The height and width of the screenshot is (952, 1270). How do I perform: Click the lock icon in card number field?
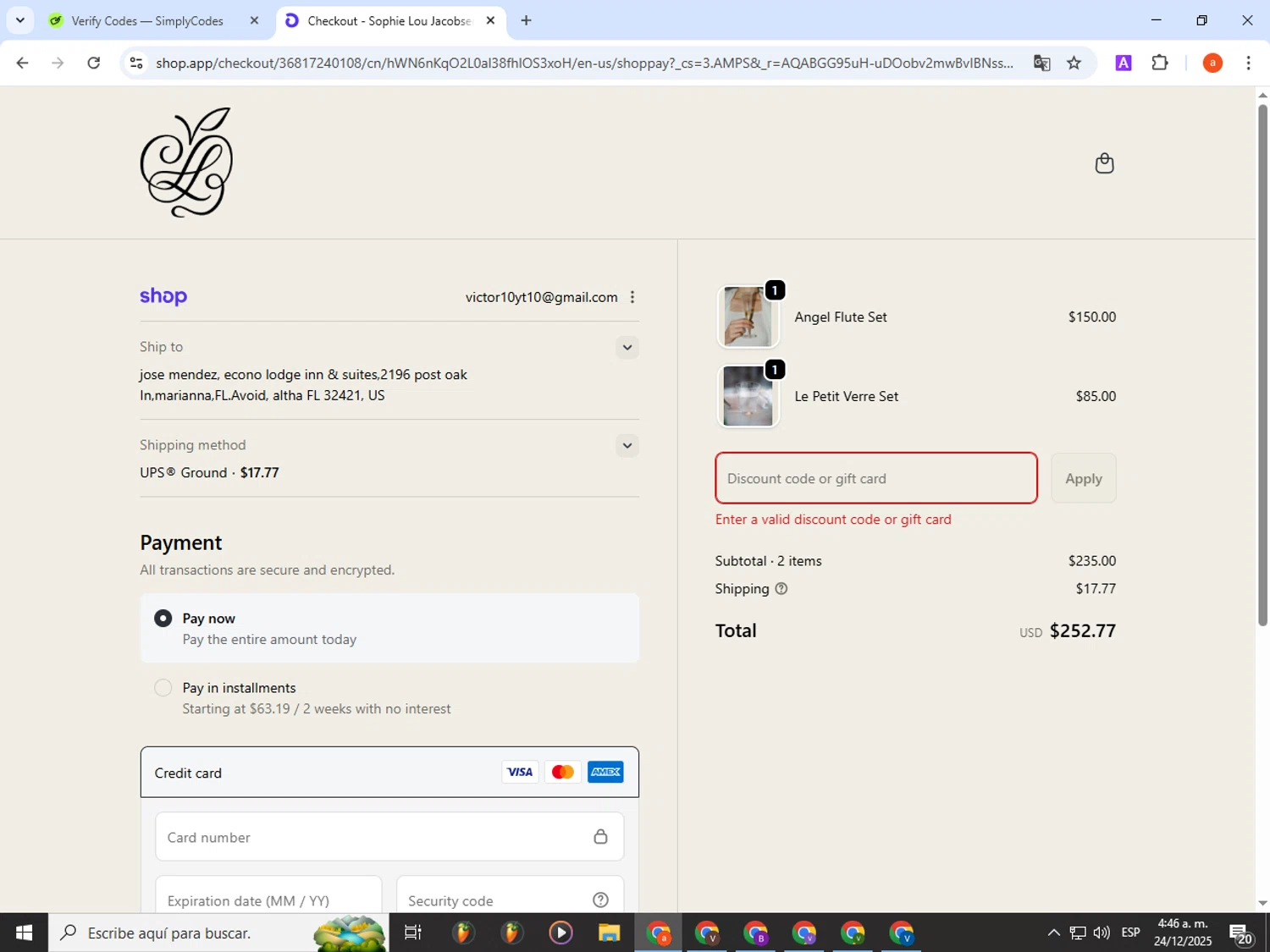point(600,837)
